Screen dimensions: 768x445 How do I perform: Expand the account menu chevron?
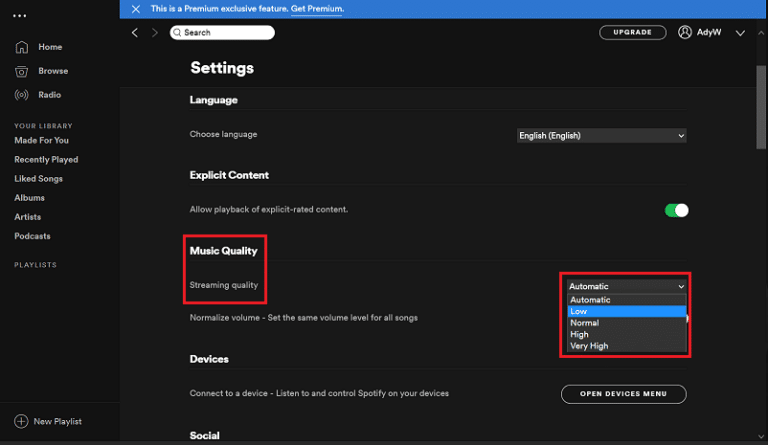tap(740, 33)
